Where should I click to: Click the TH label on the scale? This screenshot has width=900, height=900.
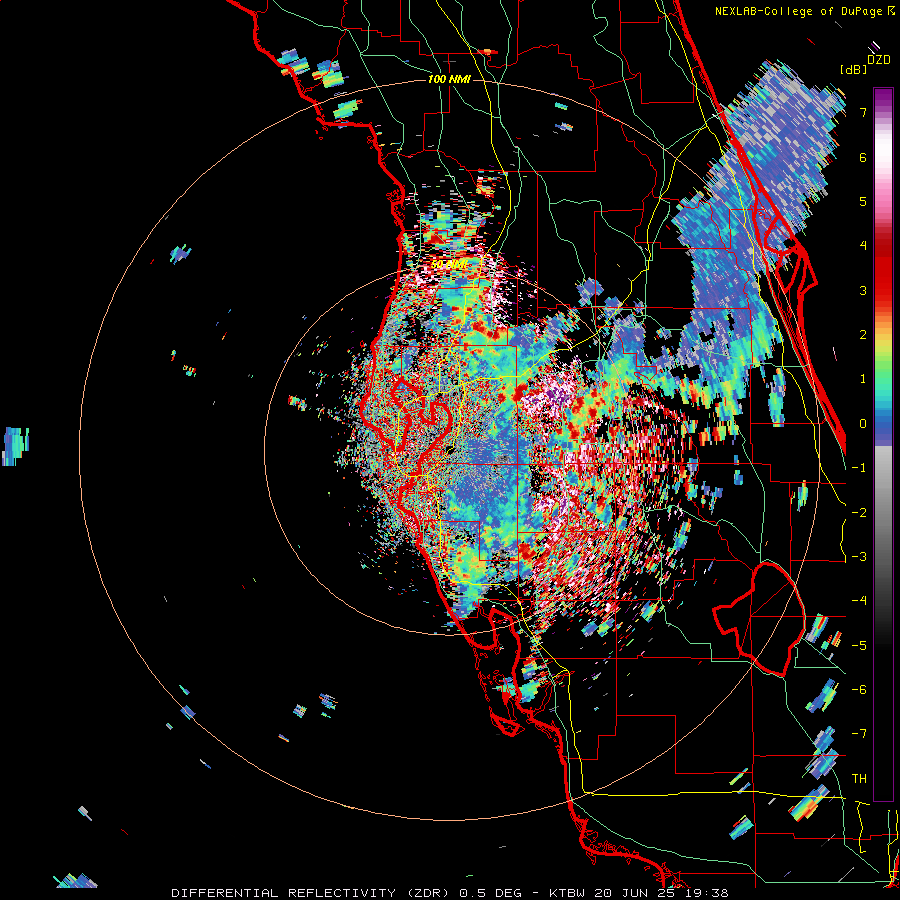pos(859,779)
